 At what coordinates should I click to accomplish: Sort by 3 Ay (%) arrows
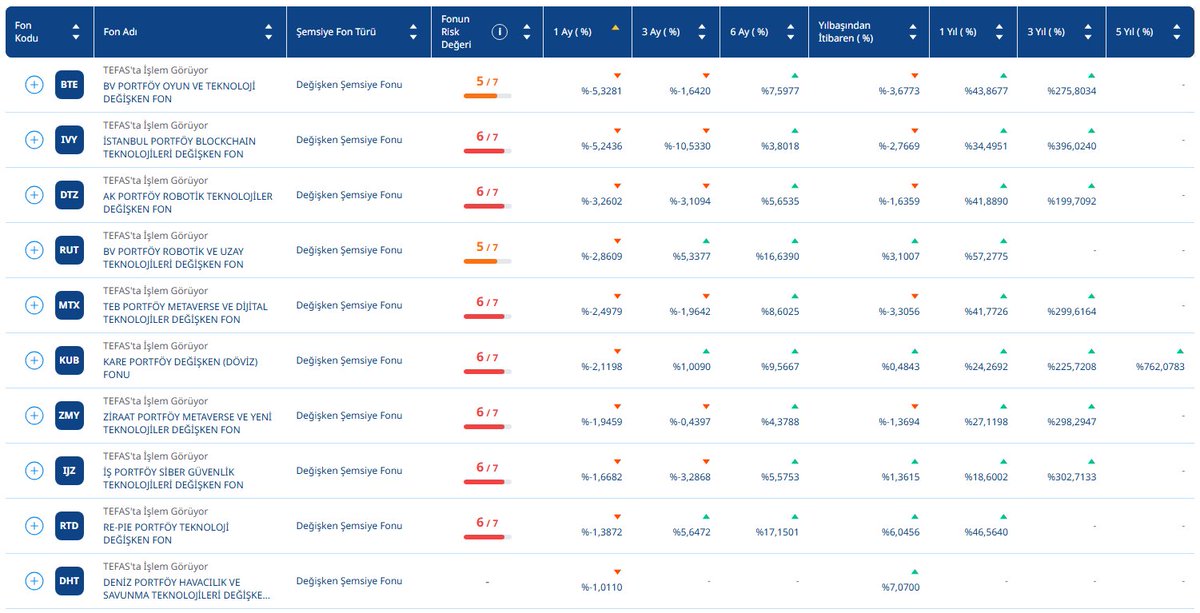click(702, 32)
